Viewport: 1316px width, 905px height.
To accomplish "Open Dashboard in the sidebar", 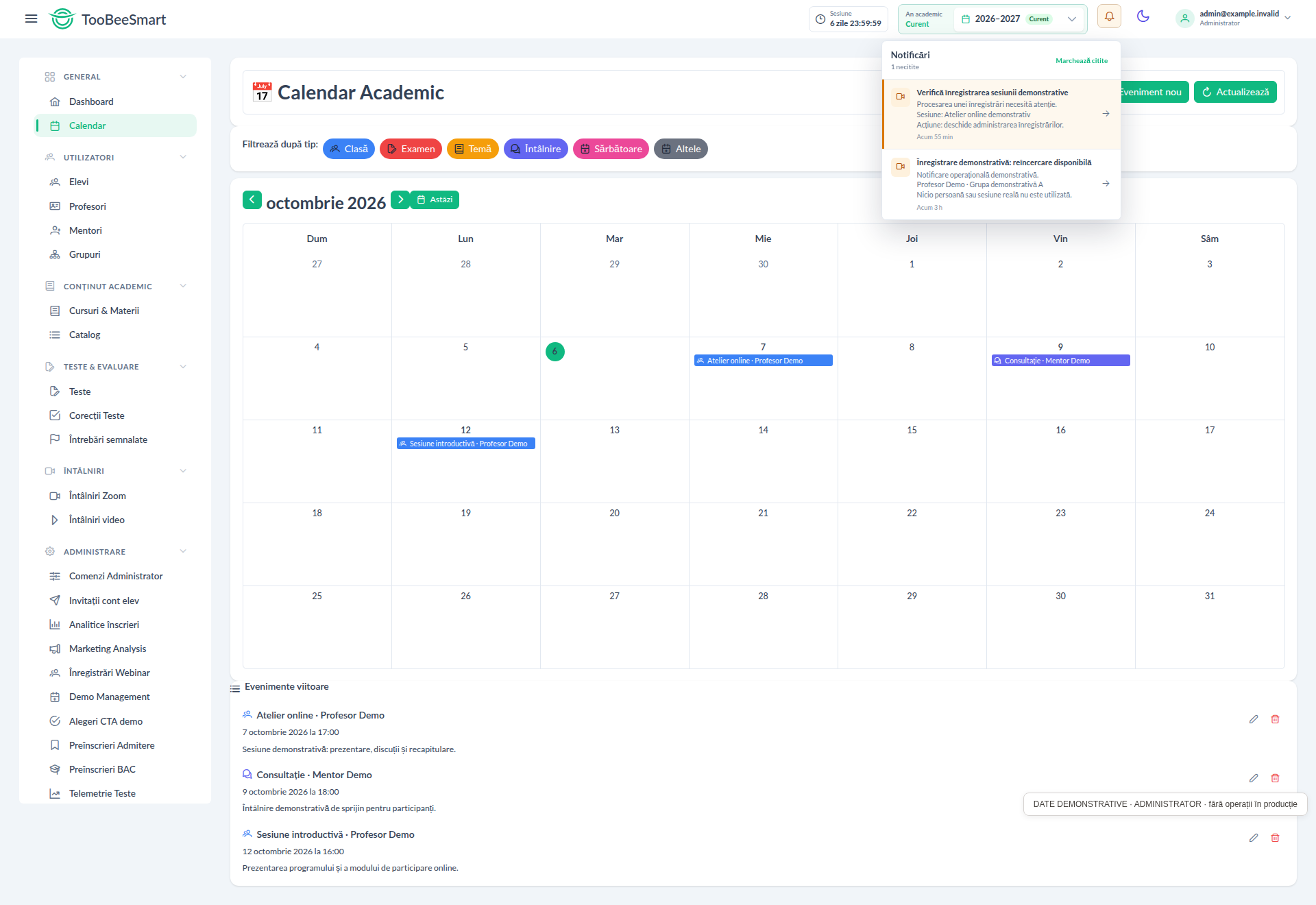I will (115, 101).
